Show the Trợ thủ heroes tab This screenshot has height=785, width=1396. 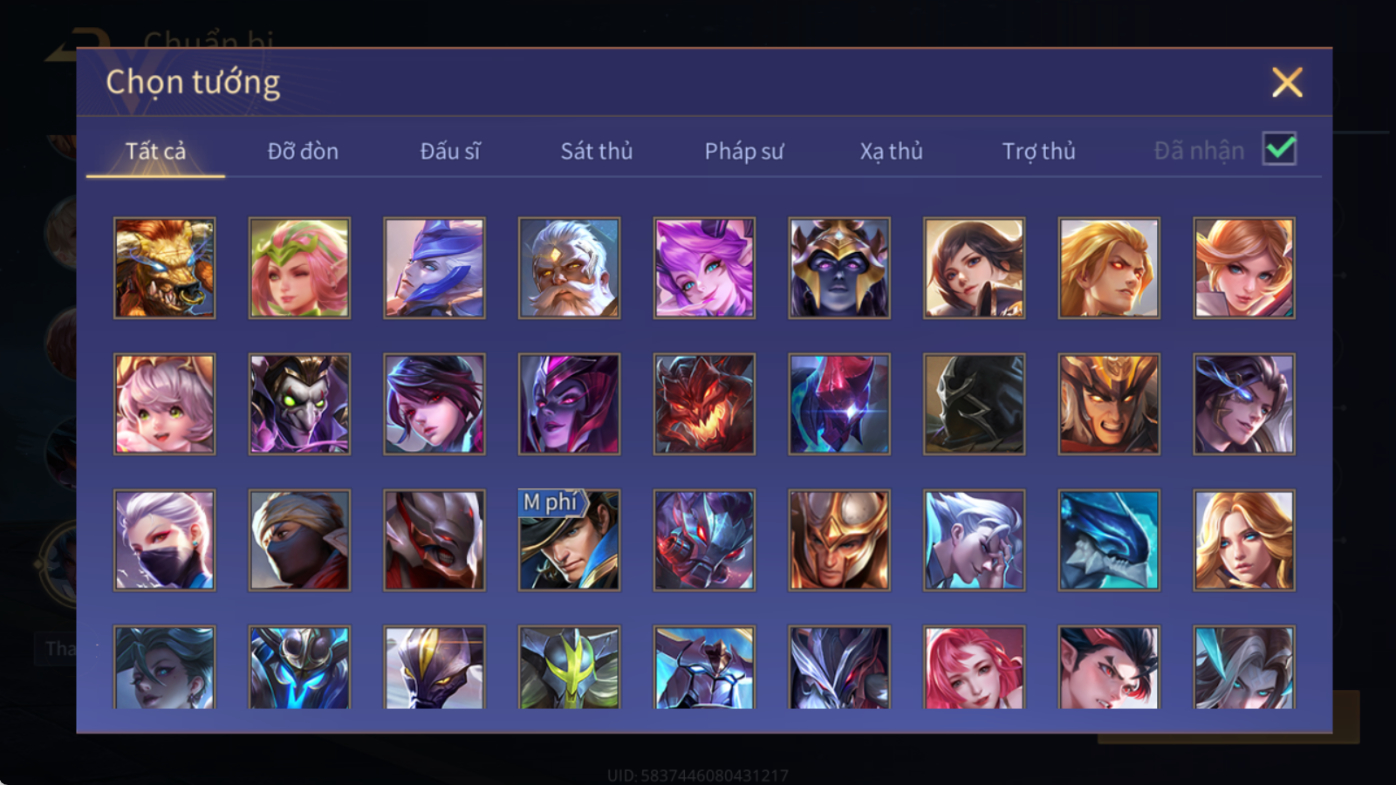click(1039, 151)
